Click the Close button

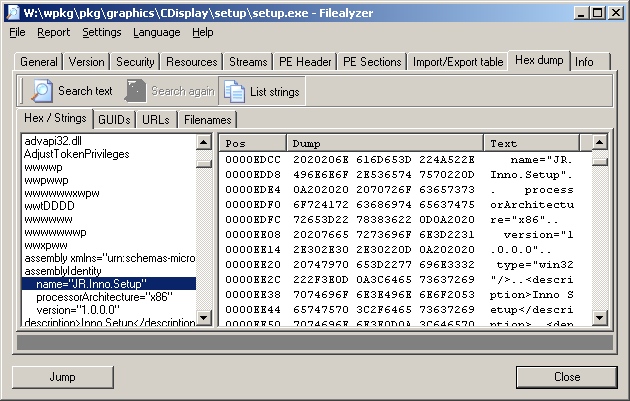coord(567,377)
